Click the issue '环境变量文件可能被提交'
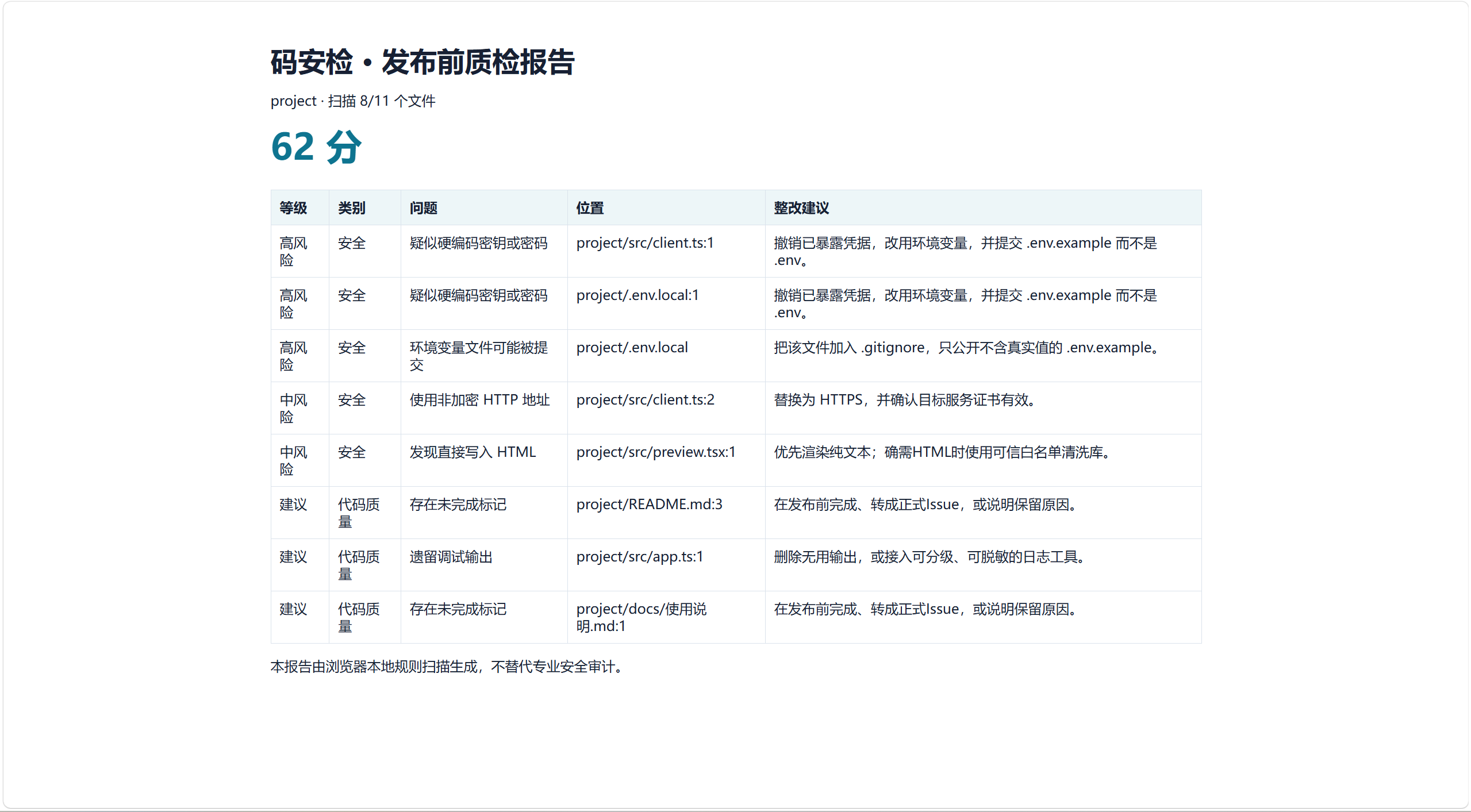 pyautogui.click(x=478, y=356)
